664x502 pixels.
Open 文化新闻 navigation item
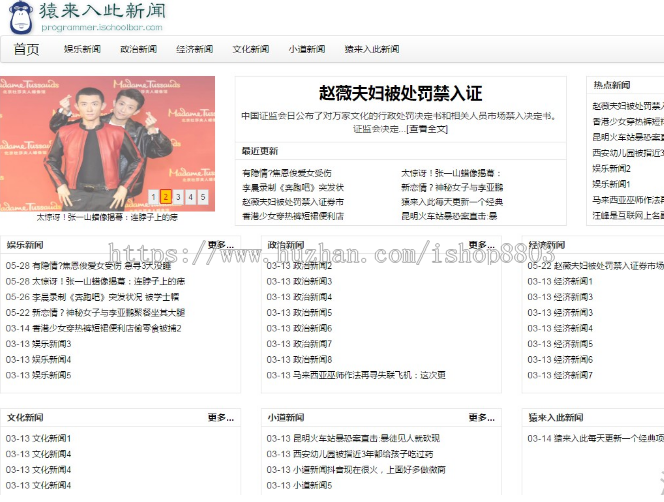tap(250, 49)
